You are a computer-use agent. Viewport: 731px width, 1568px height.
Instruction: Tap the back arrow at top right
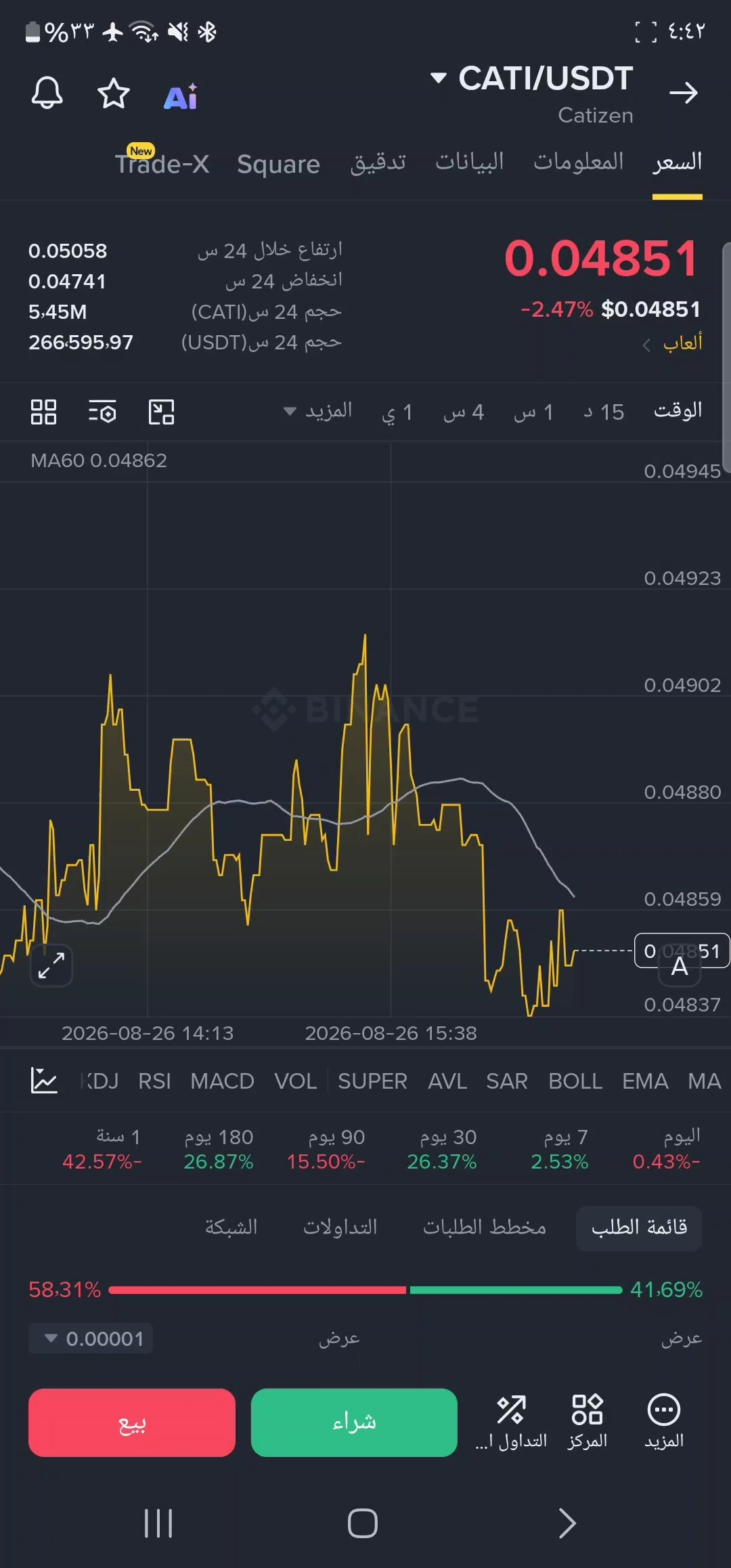683,93
